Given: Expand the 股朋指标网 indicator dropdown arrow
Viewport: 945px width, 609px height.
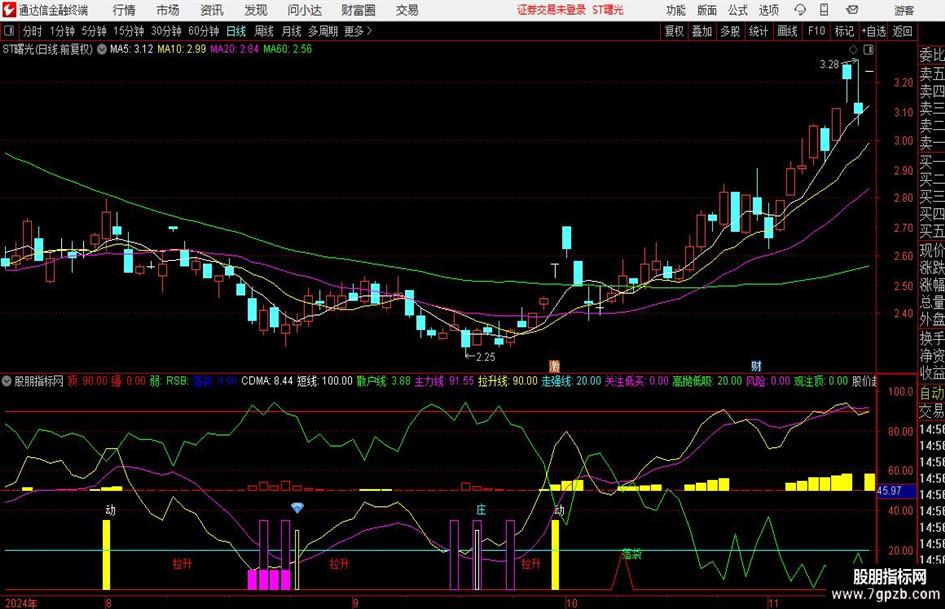Looking at the screenshot, I should pyautogui.click(x=7, y=380).
